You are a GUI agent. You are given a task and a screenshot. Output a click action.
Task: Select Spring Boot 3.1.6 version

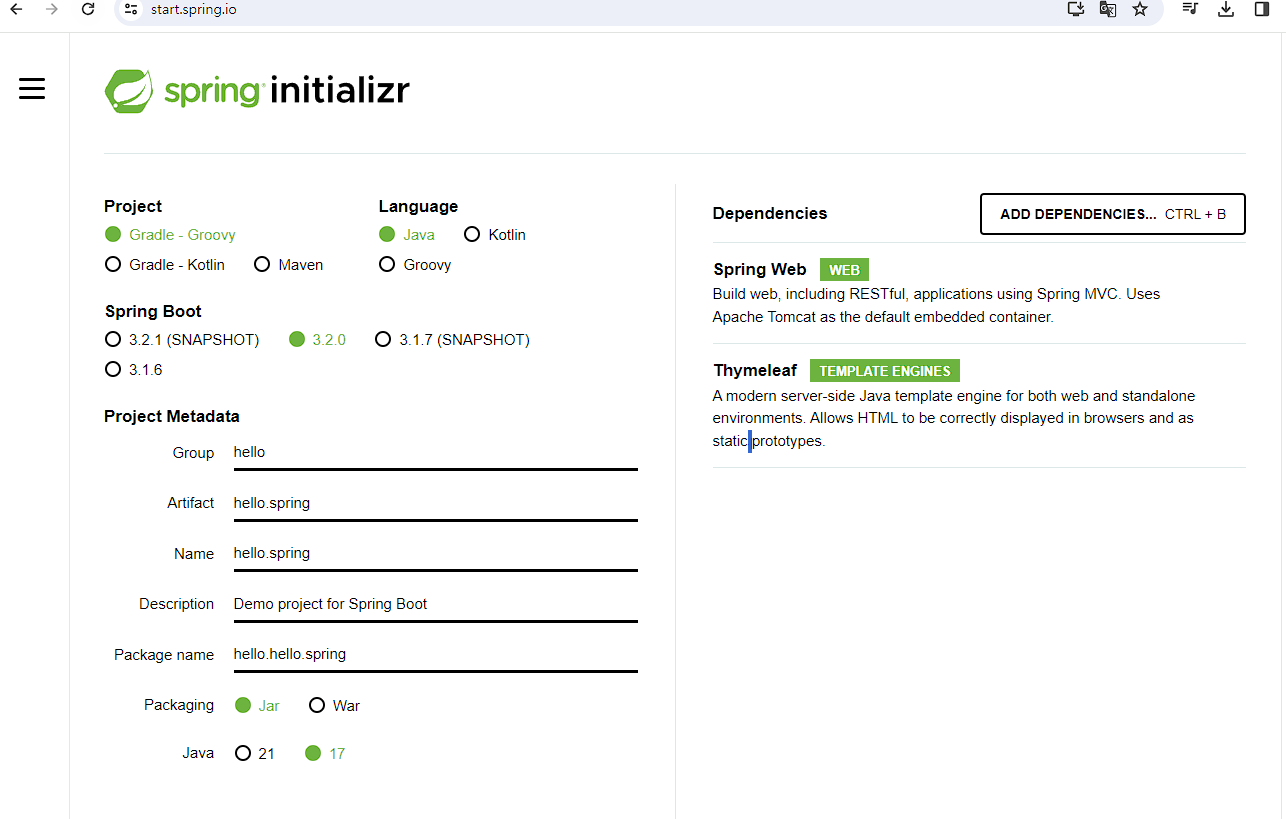(133, 370)
